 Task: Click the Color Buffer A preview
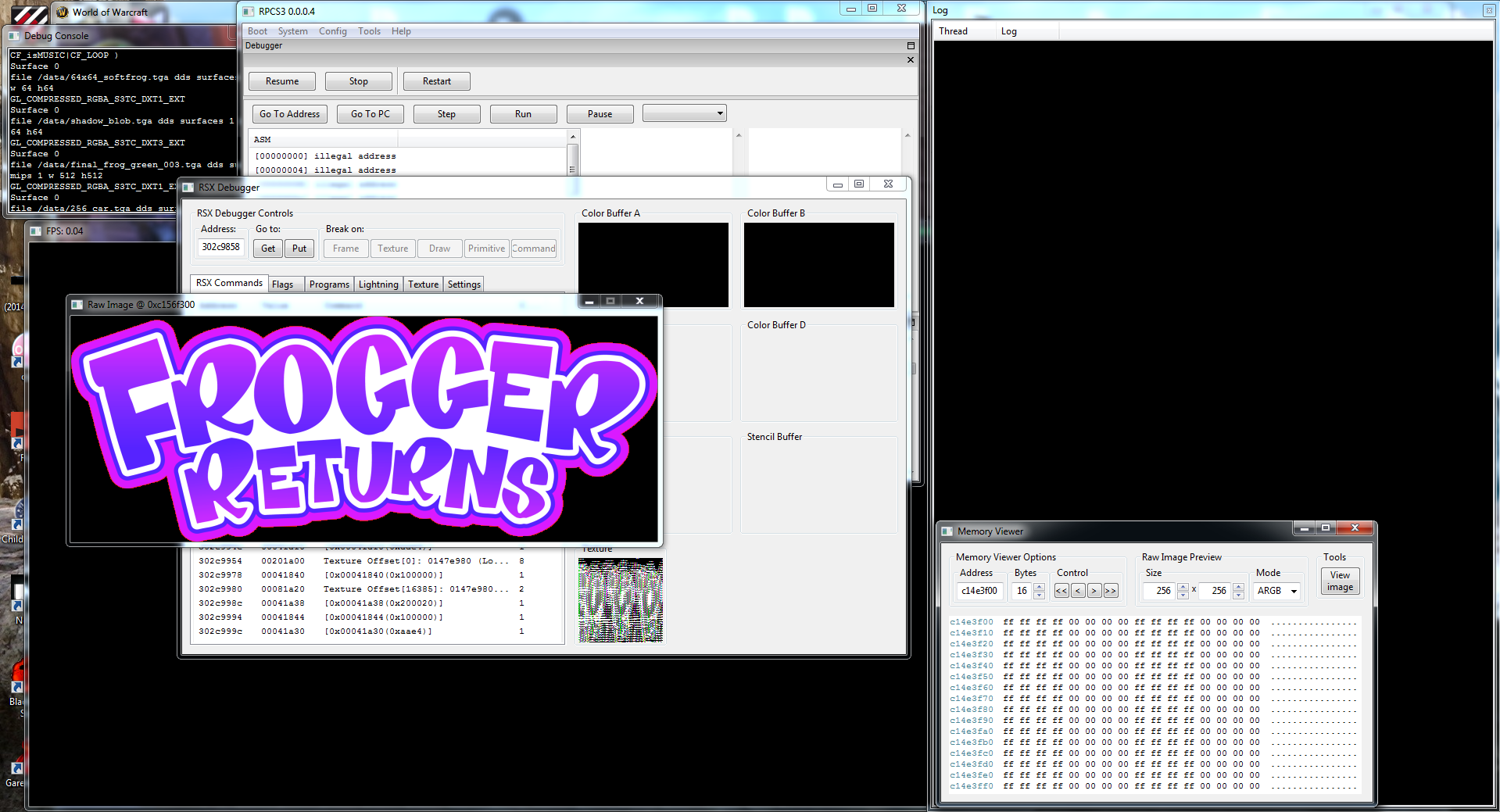coord(653,265)
